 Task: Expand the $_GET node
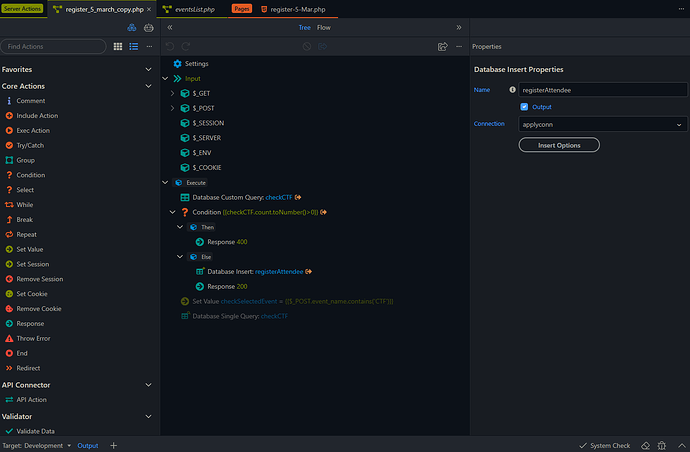[x=172, y=93]
